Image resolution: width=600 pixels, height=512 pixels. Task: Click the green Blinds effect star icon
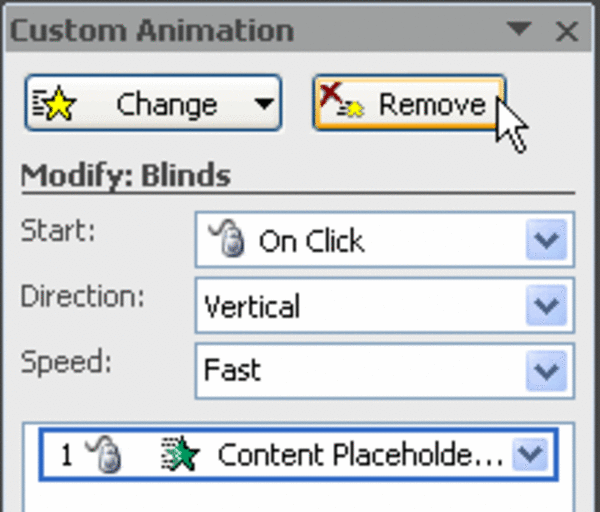tap(181, 455)
